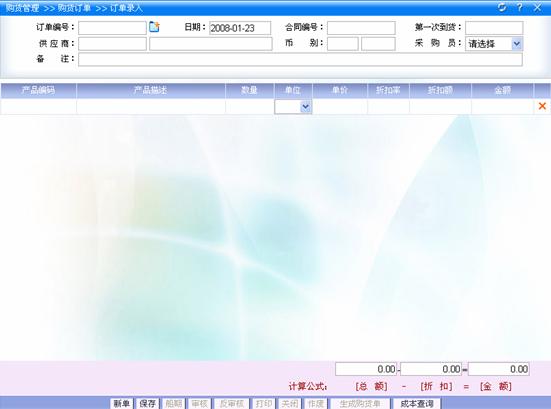Click the 日期 date field showing 2008-01-23
This screenshot has width=551, height=409.
[240, 28]
